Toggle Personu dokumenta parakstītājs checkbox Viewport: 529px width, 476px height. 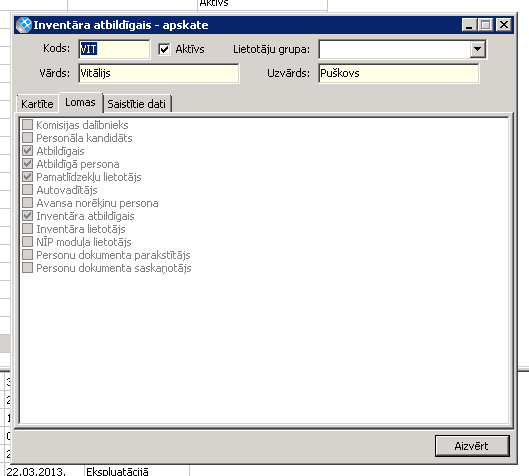click(27, 255)
